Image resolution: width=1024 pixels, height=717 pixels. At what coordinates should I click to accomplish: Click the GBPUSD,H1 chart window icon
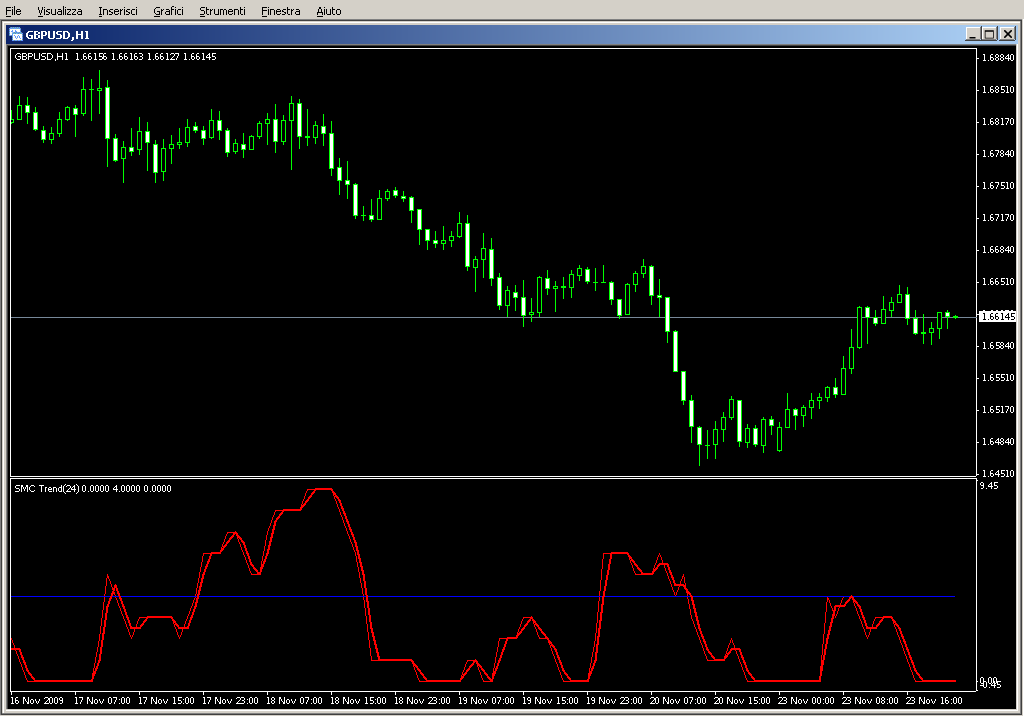[x=16, y=35]
